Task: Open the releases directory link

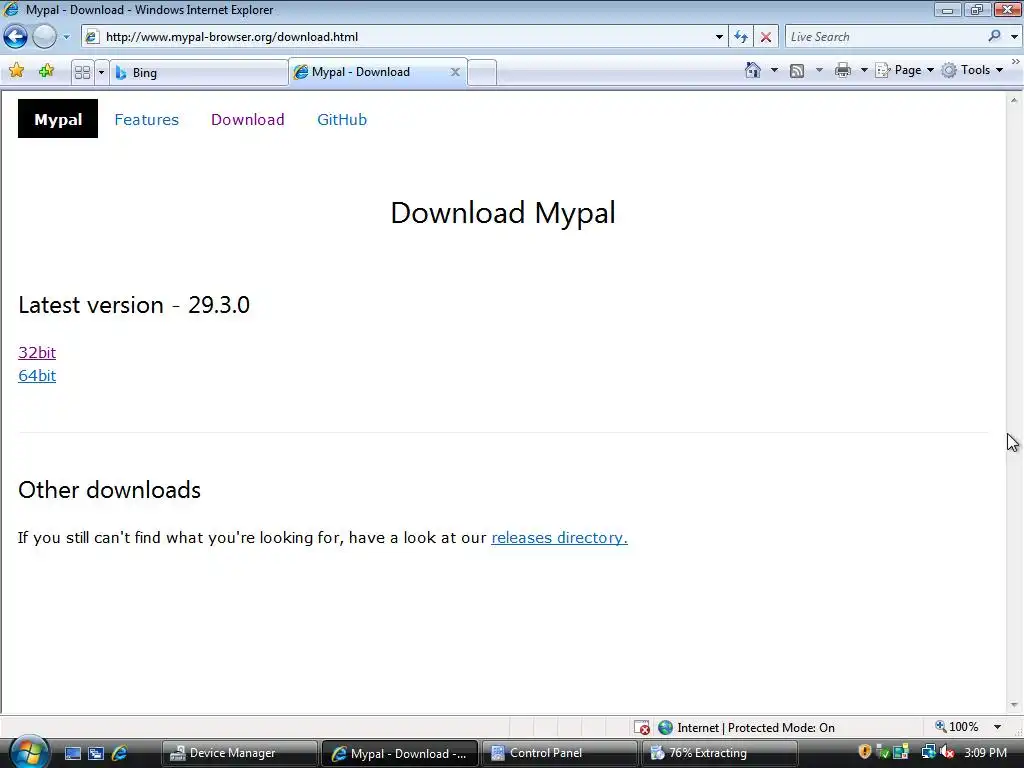Action: tap(559, 537)
